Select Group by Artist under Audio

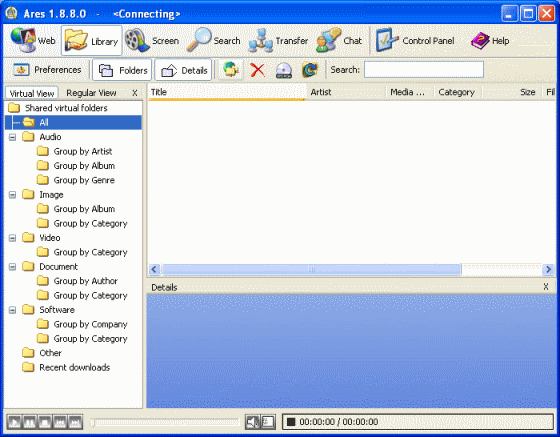tap(75, 151)
